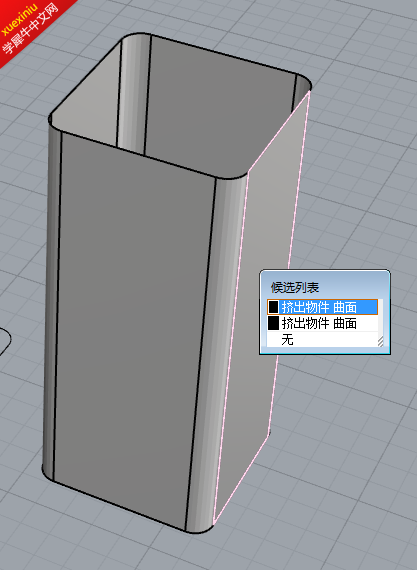Click black color swatch of second candidate
The width and height of the screenshot is (417, 570).
[x=273, y=323]
